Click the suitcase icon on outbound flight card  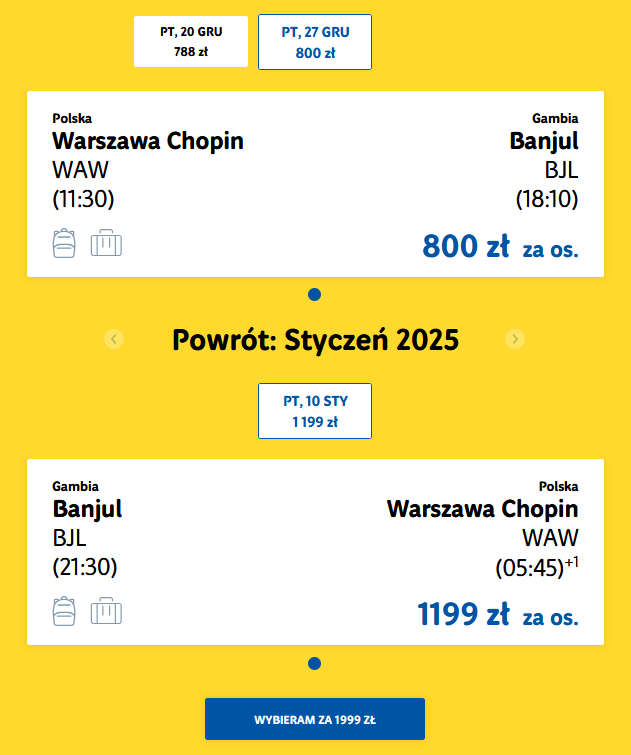tap(106, 243)
